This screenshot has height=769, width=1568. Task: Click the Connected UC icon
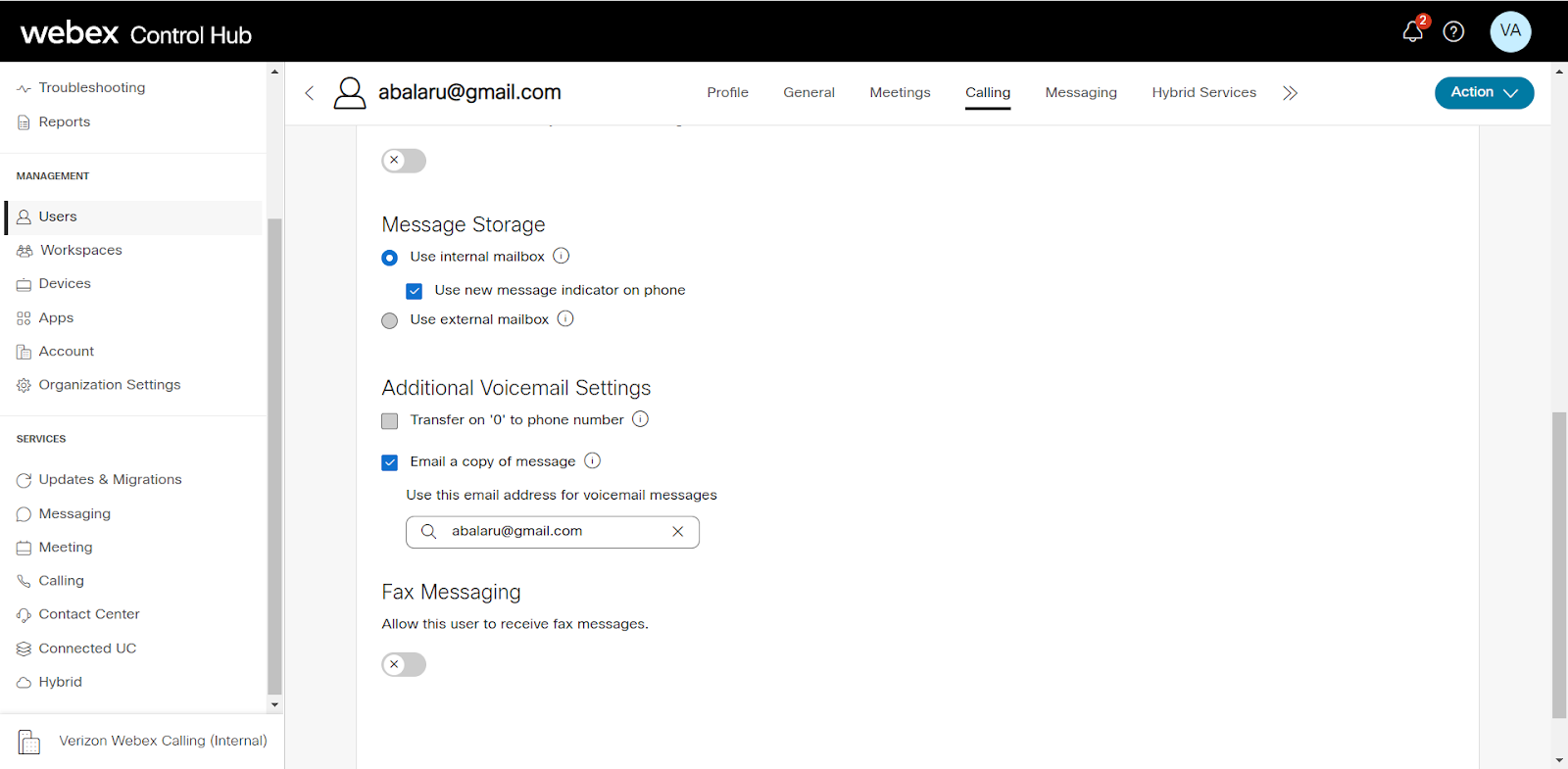[x=24, y=649]
